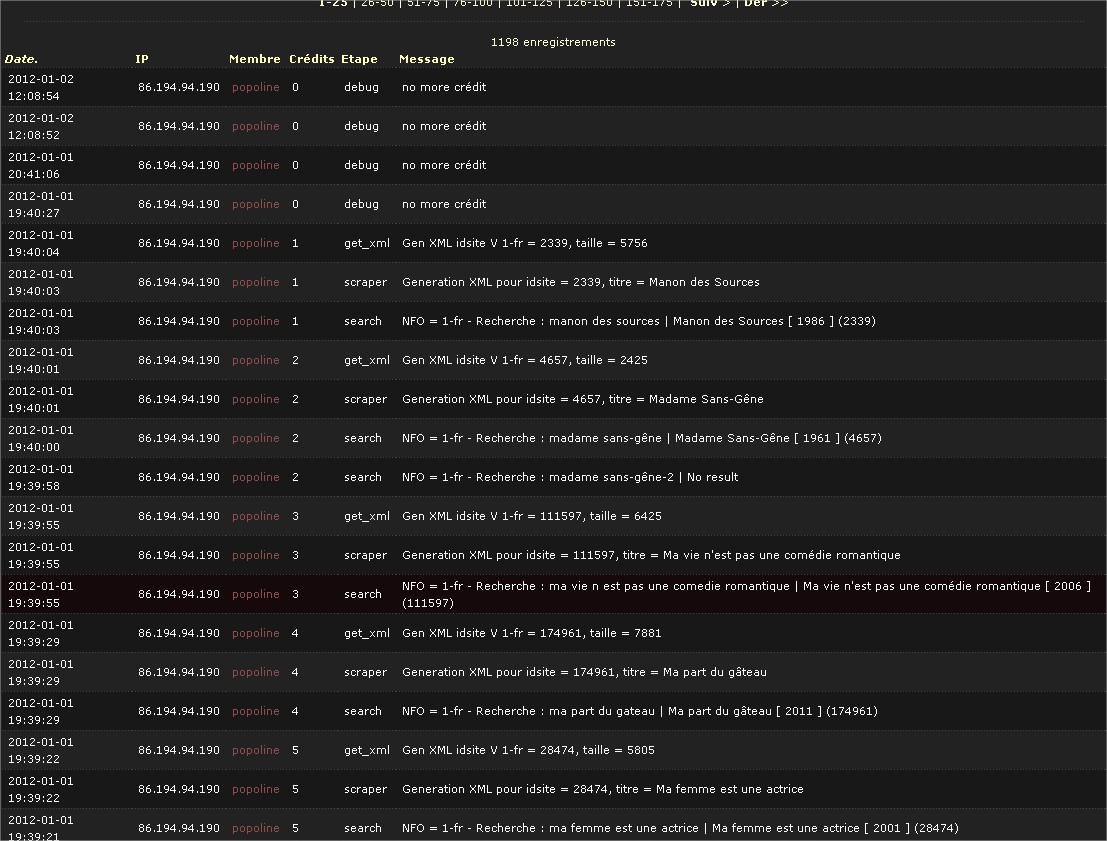This screenshot has height=841, width=1107.
Task: Open records page 101-125
Action: (529, 4)
